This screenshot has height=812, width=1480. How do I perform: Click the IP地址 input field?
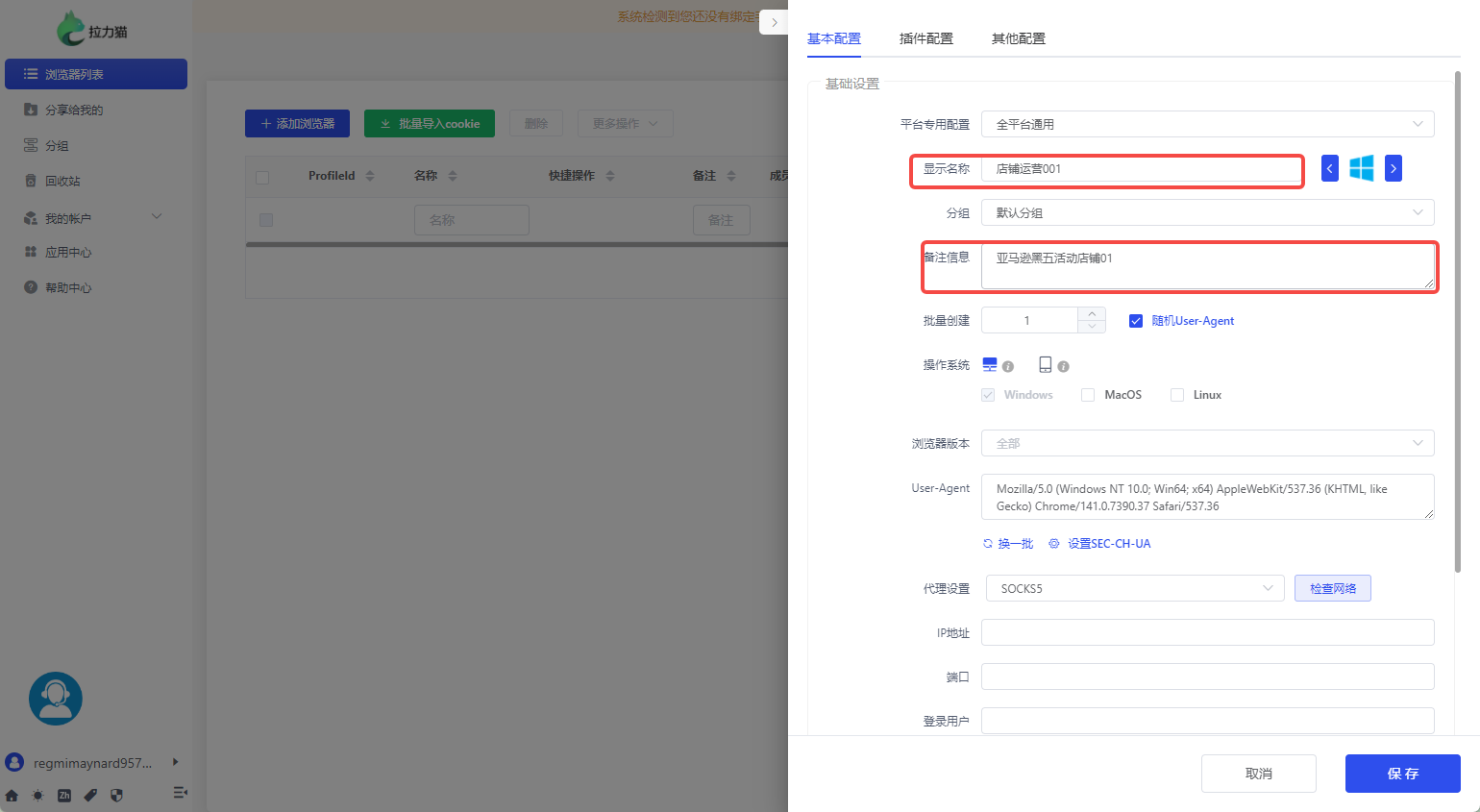pyautogui.click(x=1207, y=632)
